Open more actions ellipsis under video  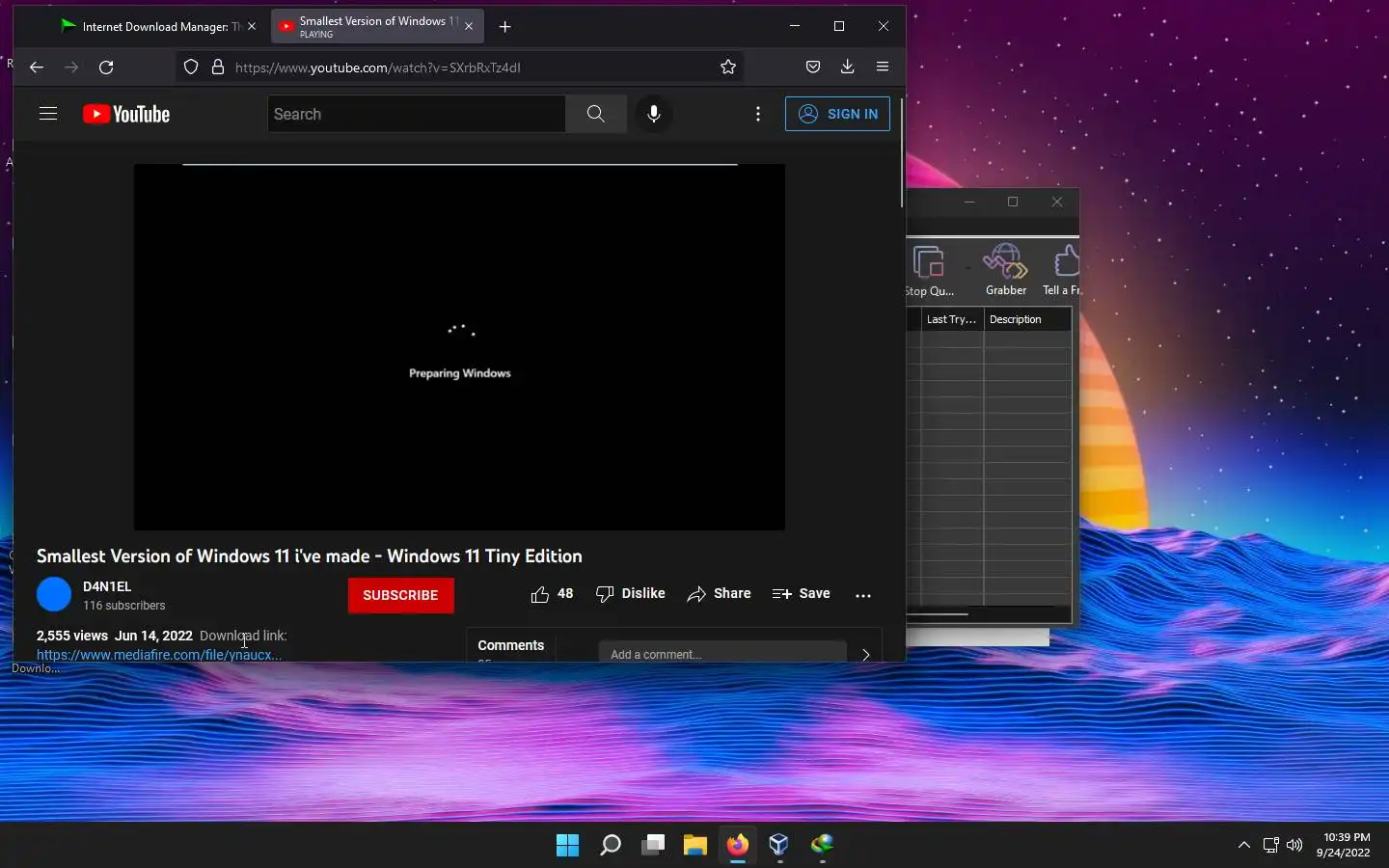[863, 595]
